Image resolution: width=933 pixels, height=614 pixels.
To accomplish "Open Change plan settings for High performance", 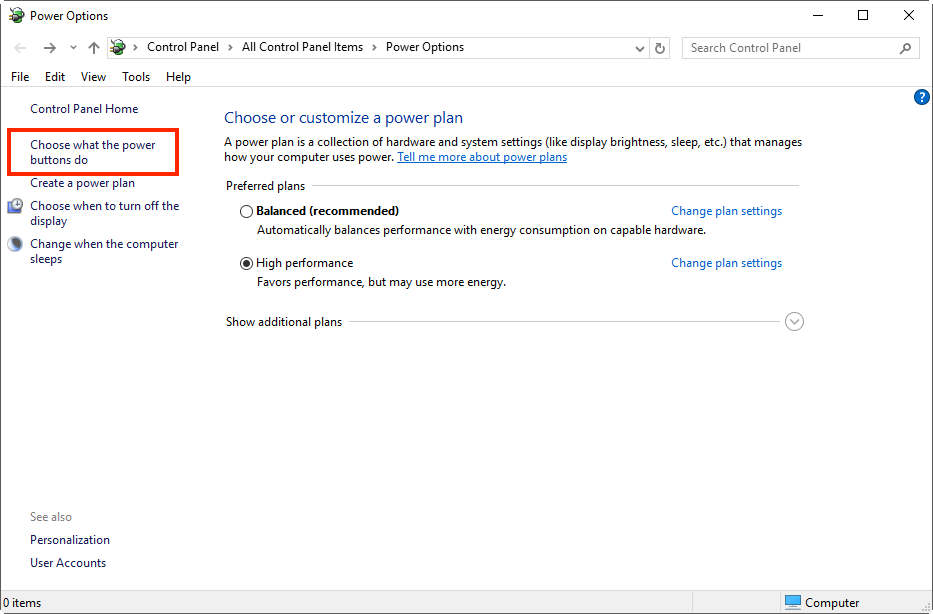I will tap(726, 262).
